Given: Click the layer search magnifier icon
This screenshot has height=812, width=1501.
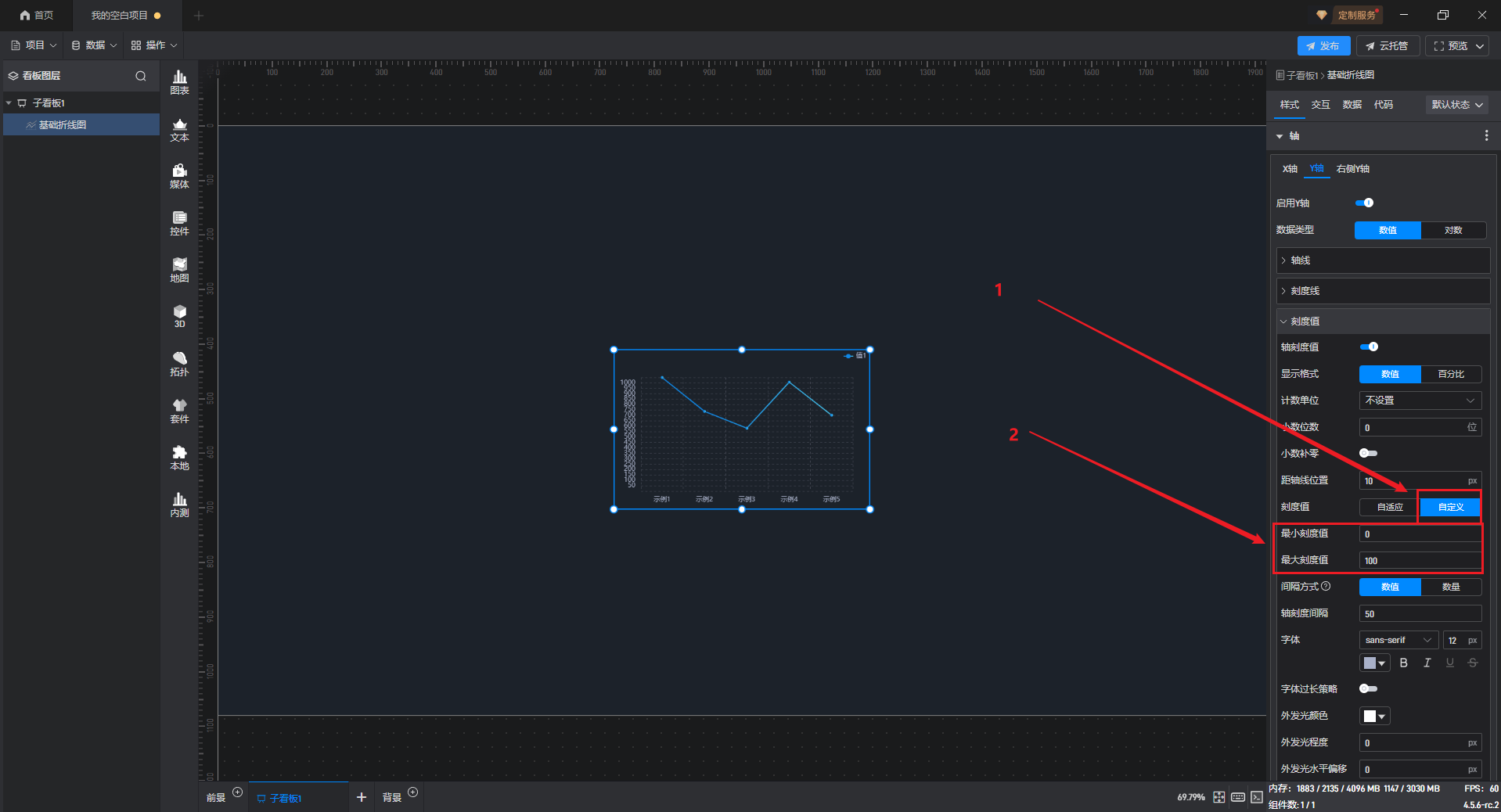Looking at the screenshot, I should [141, 76].
